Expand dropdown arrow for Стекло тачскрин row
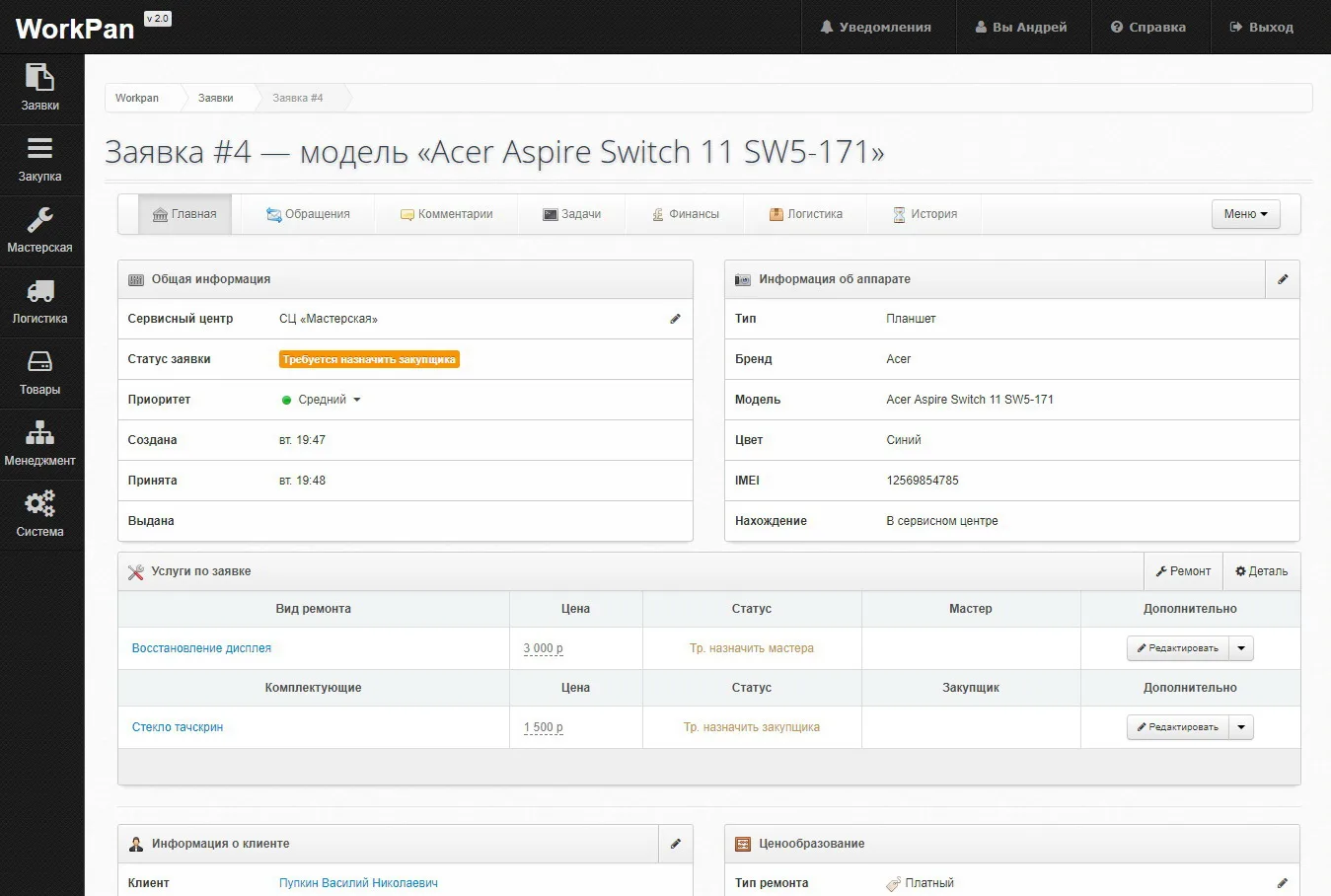This screenshot has height=896, width=1331. 1241,727
